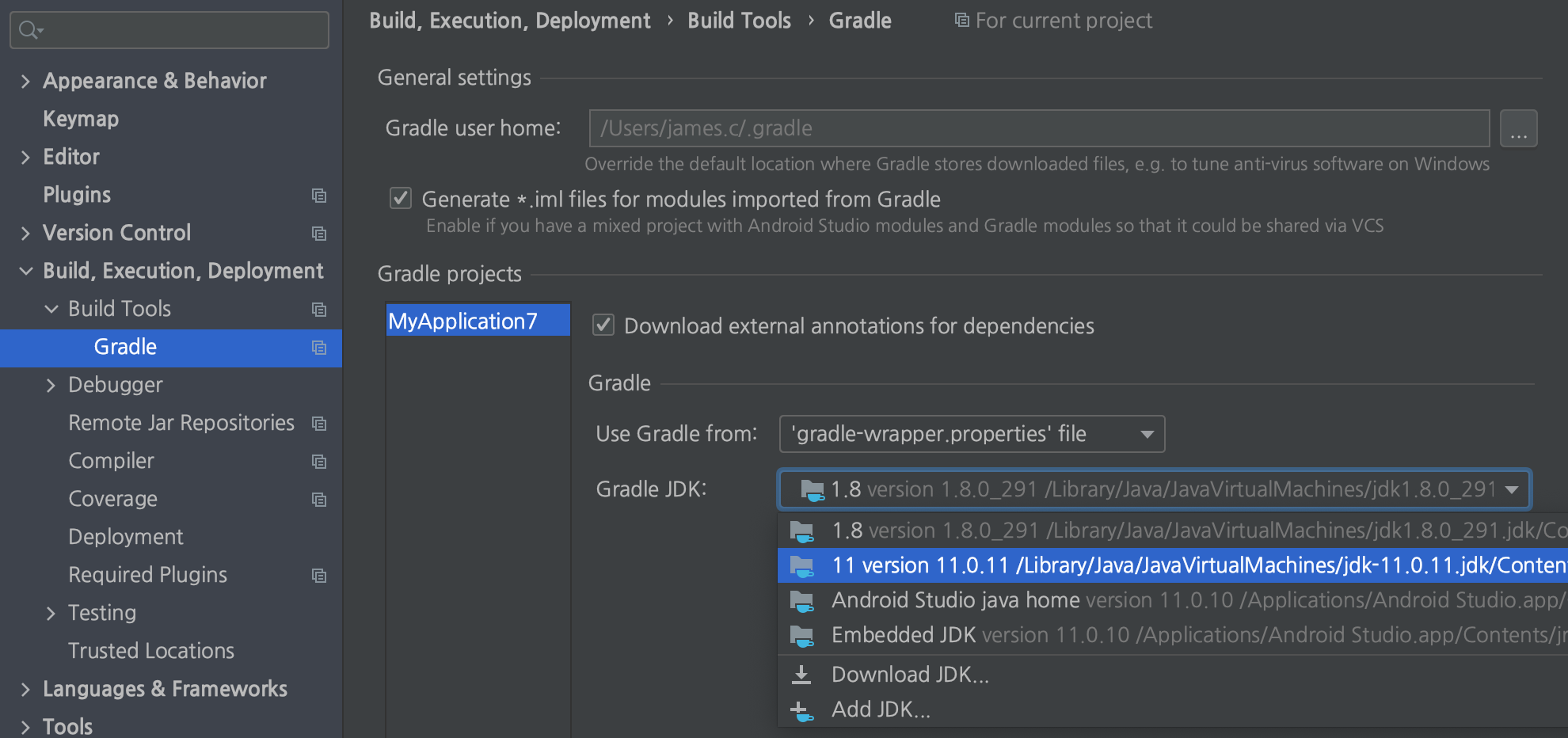Screen dimensions: 1568x738
Task: Click the Download JDK arrow icon
Action: click(x=801, y=675)
